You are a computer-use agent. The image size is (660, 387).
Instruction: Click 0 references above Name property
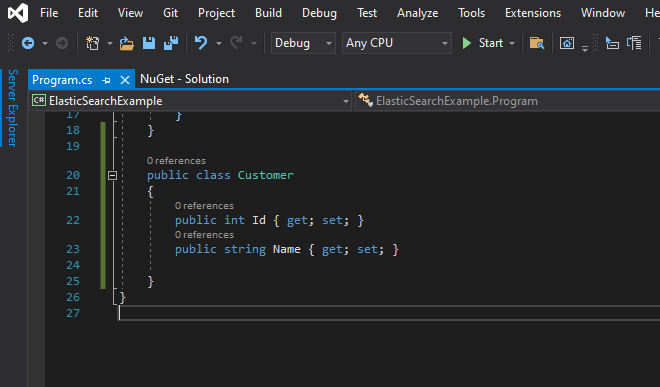pyautogui.click(x=204, y=235)
